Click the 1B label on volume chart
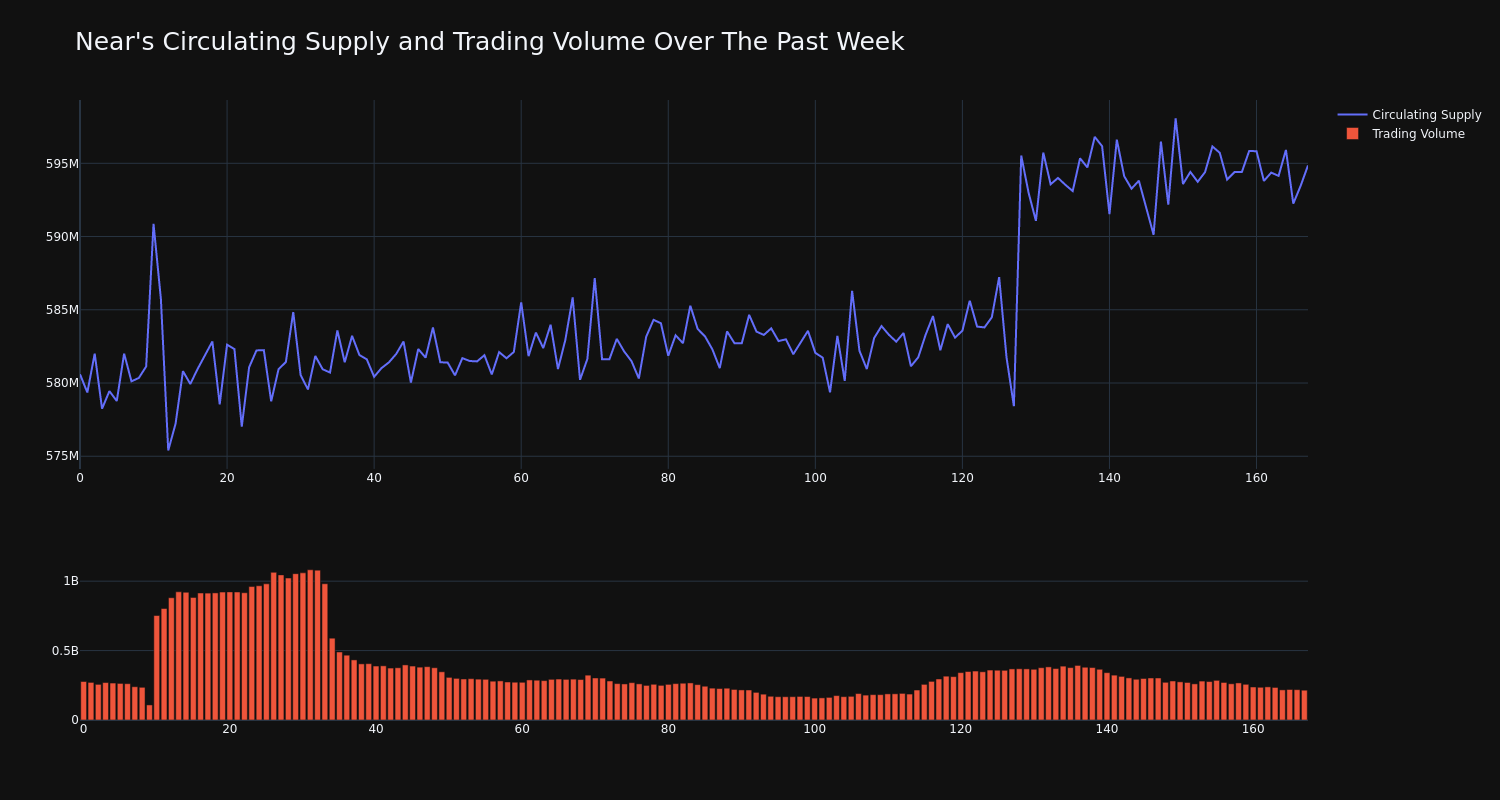Image resolution: width=1500 pixels, height=800 pixels. coord(71,581)
